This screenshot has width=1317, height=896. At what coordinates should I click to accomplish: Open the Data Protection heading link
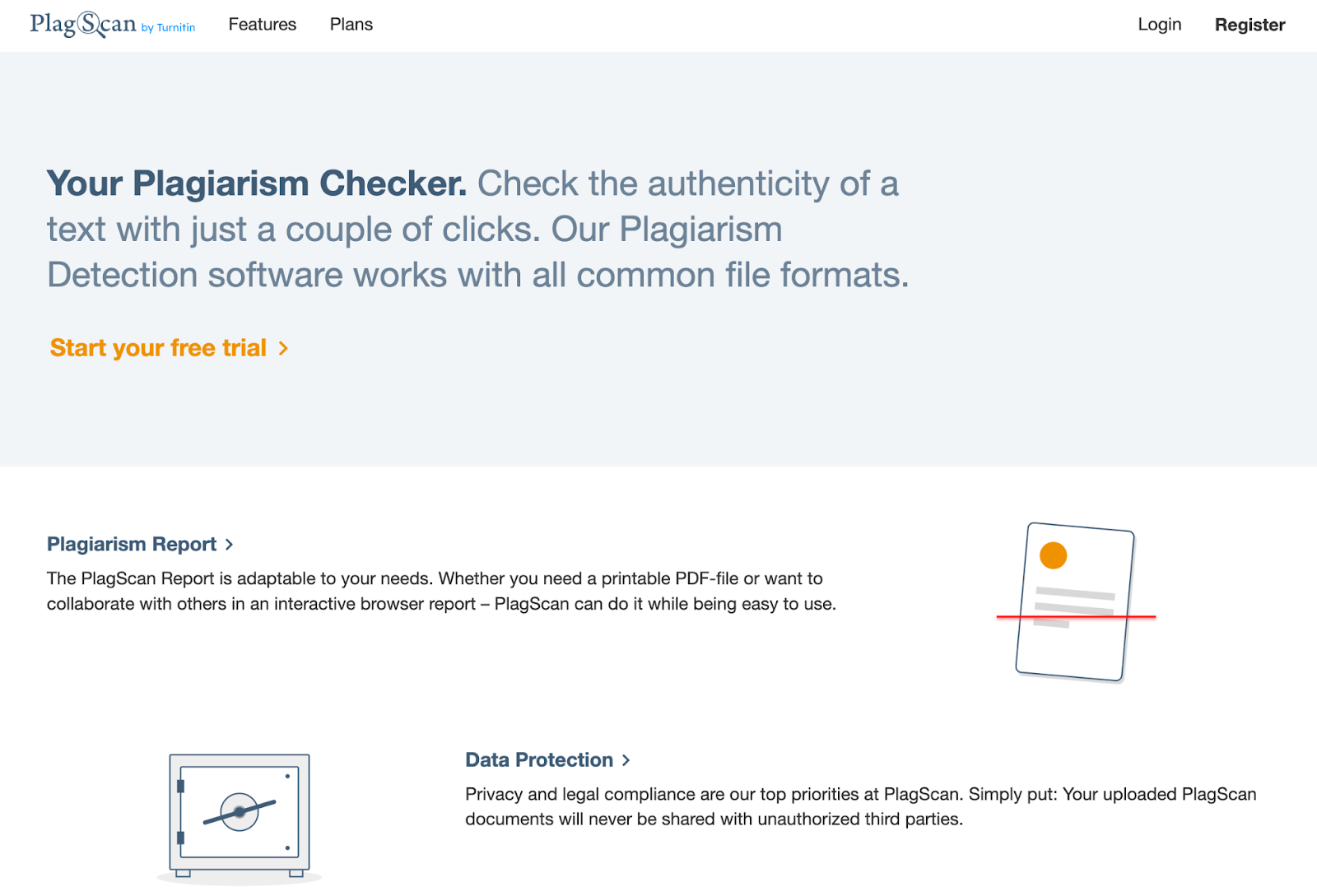pyautogui.click(x=547, y=759)
